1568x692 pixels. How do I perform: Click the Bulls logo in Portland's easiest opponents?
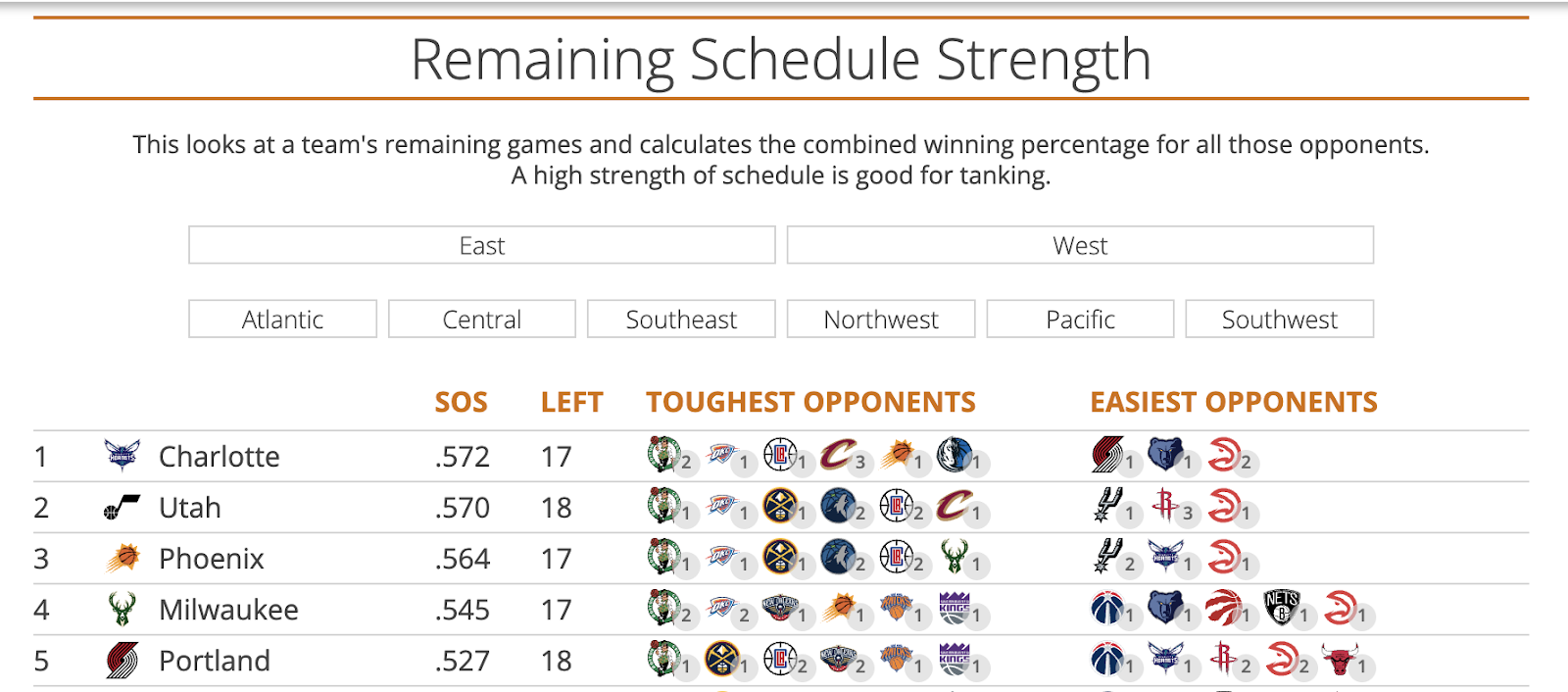[x=1339, y=659]
